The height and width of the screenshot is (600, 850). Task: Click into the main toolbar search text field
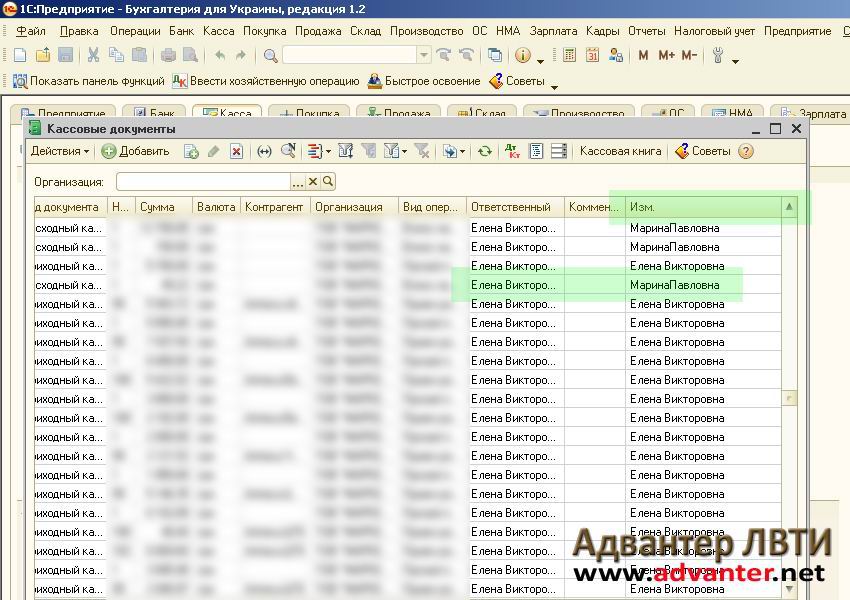(350, 55)
